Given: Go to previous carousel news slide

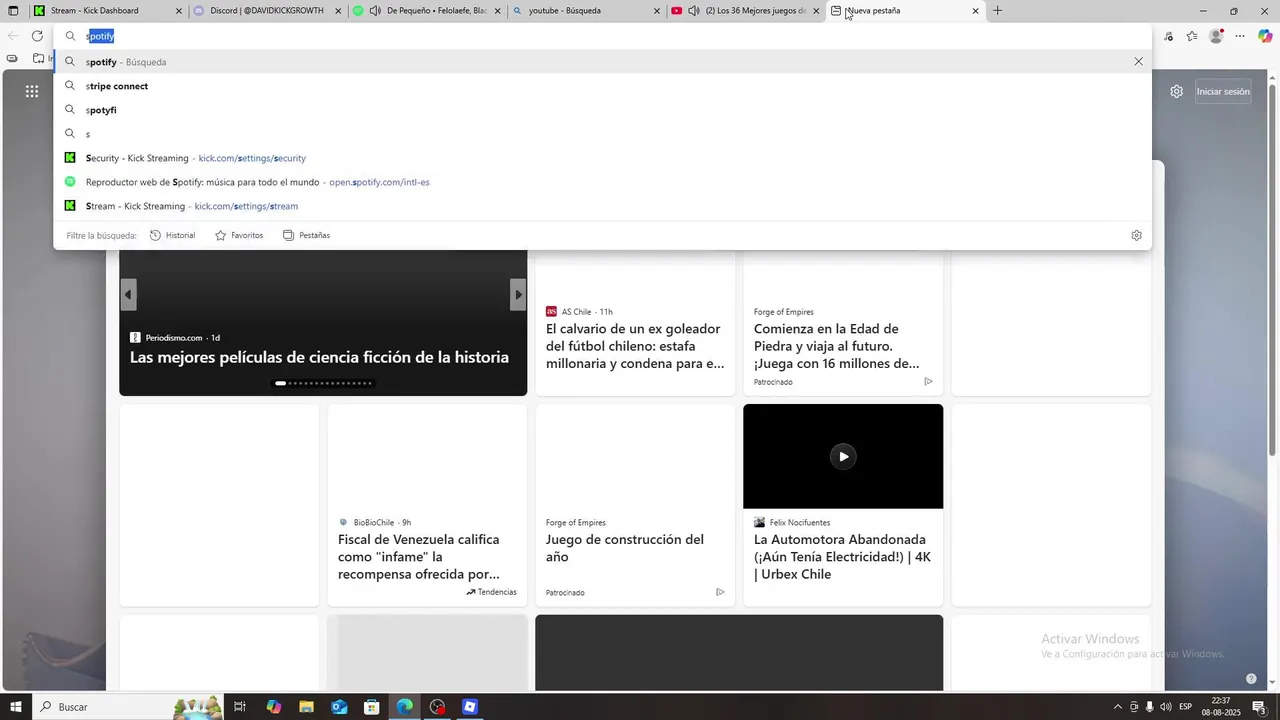Looking at the screenshot, I should (128, 294).
